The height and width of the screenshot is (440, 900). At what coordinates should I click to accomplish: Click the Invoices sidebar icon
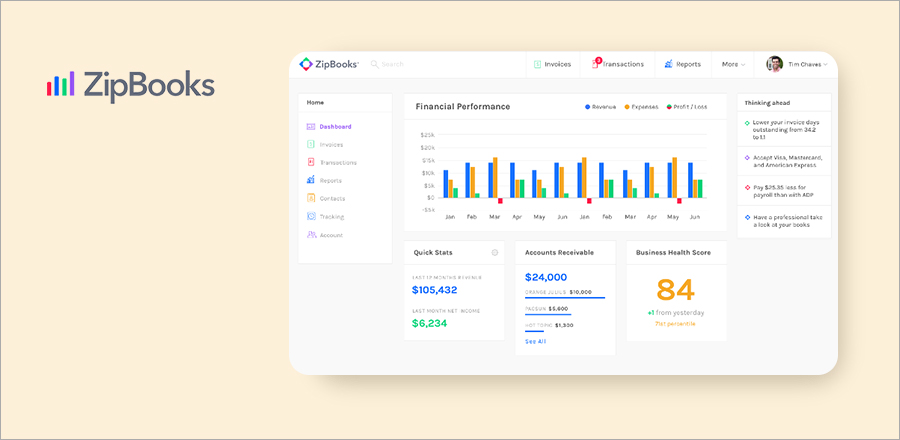tap(311, 145)
